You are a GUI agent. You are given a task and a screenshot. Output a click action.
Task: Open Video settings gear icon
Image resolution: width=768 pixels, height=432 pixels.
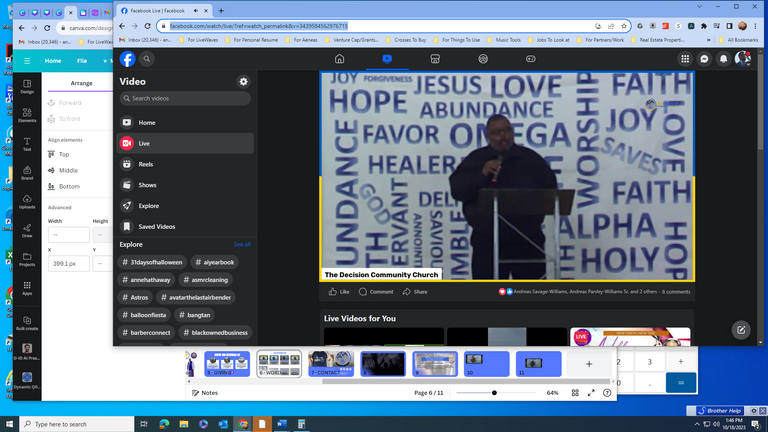[243, 81]
